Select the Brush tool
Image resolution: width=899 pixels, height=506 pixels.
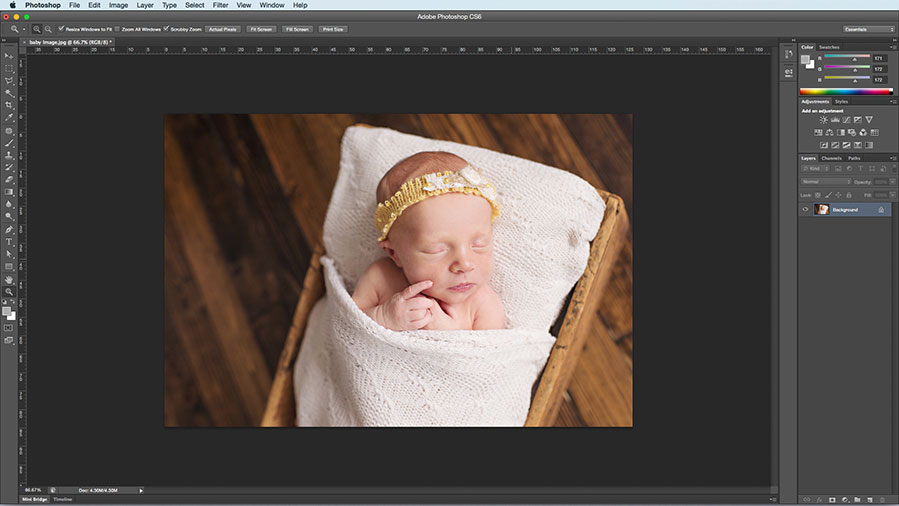click(9, 143)
